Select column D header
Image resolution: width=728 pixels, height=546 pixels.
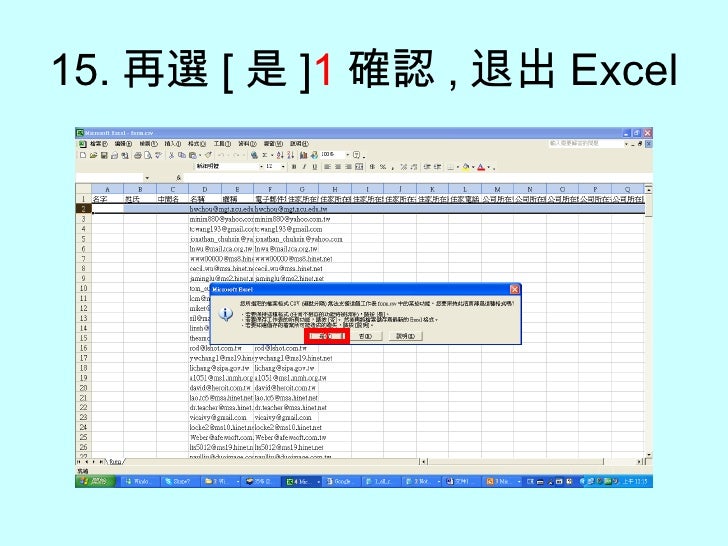click(x=205, y=189)
